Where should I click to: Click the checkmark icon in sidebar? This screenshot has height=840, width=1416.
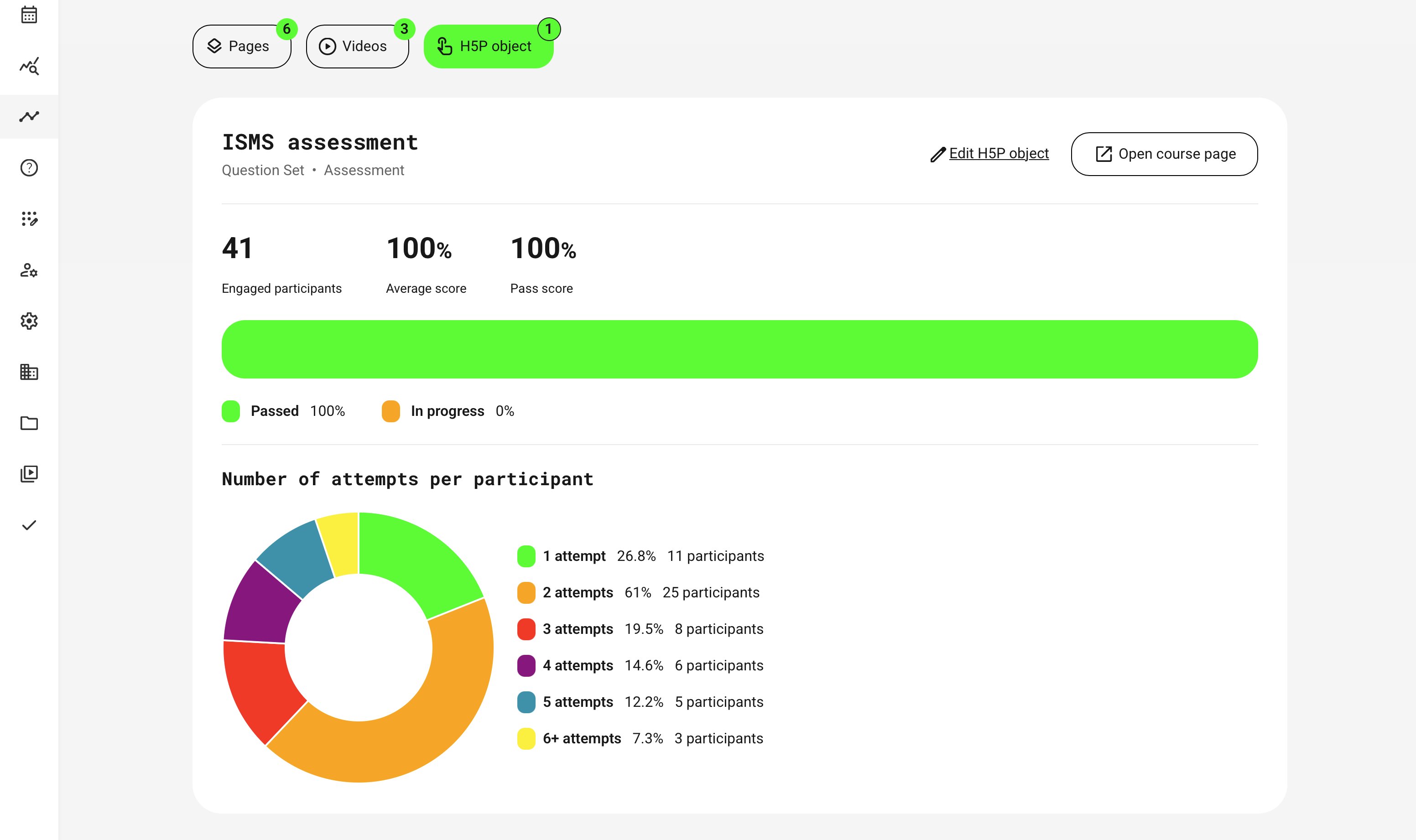[x=29, y=525]
